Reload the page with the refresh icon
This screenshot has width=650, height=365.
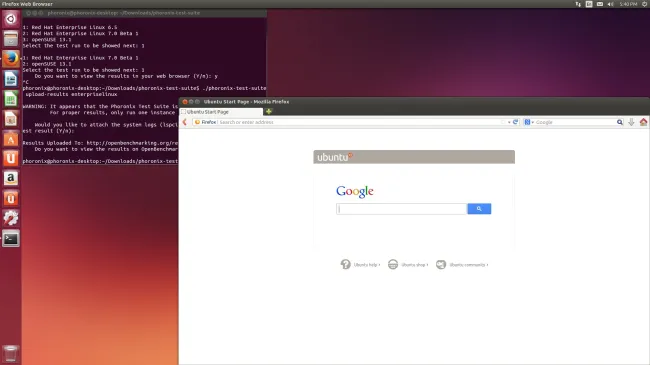coord(515,122)
